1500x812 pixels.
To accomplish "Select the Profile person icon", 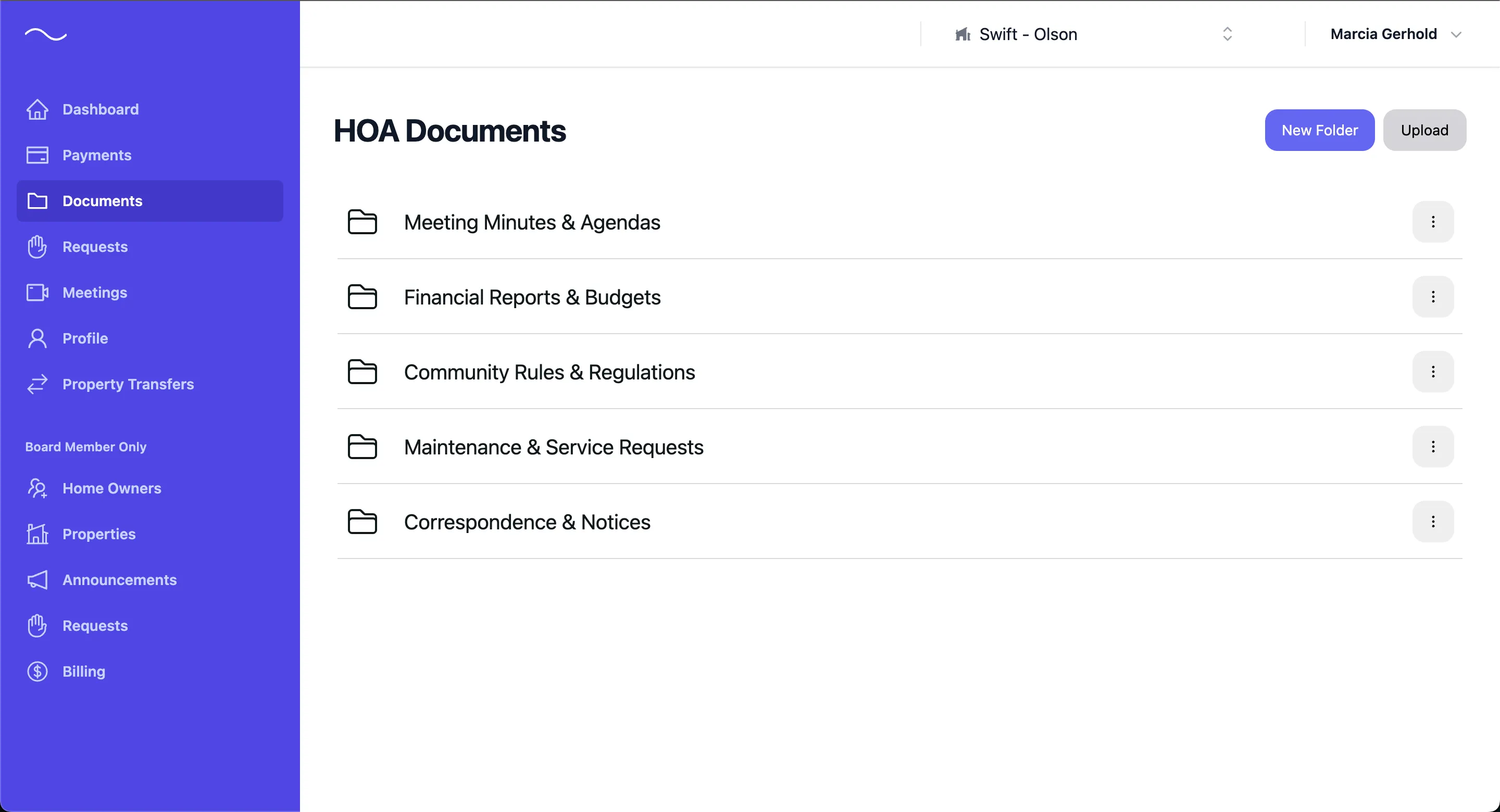I will click(x=36, y=338).
